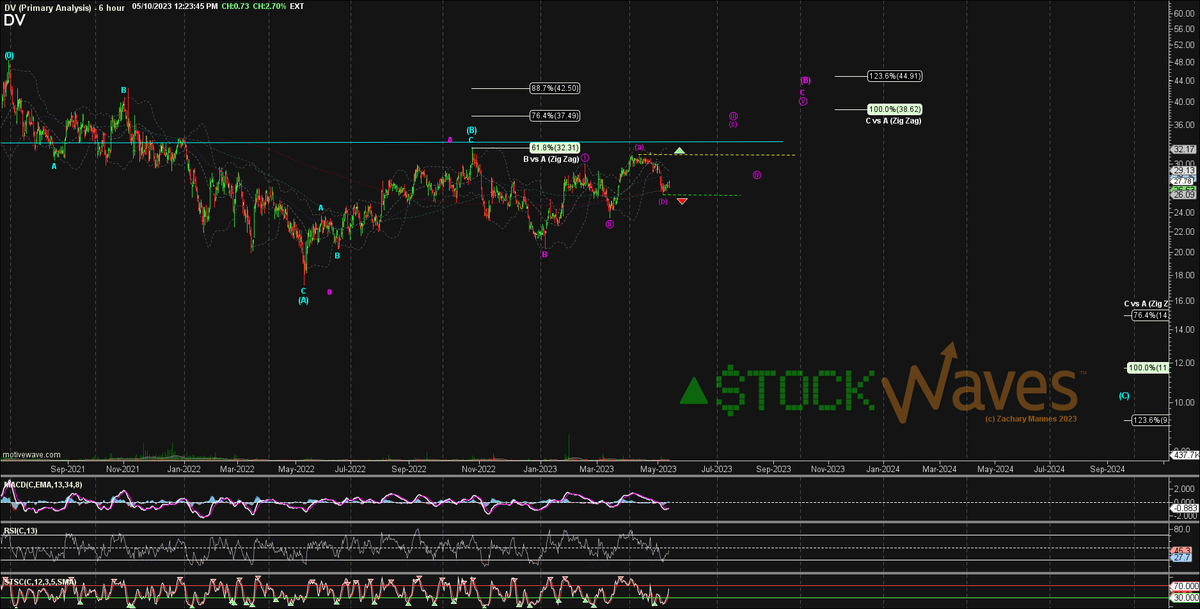Click the Jan-2023 date axis label
The height and width of the screenshot is (609, 1200).
pyautogui.click(x=542, y=467)
